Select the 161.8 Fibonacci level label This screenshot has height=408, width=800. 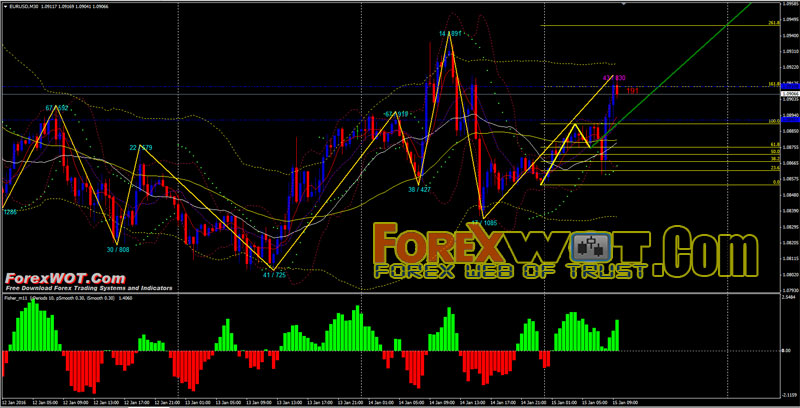[x=773, y=84]
